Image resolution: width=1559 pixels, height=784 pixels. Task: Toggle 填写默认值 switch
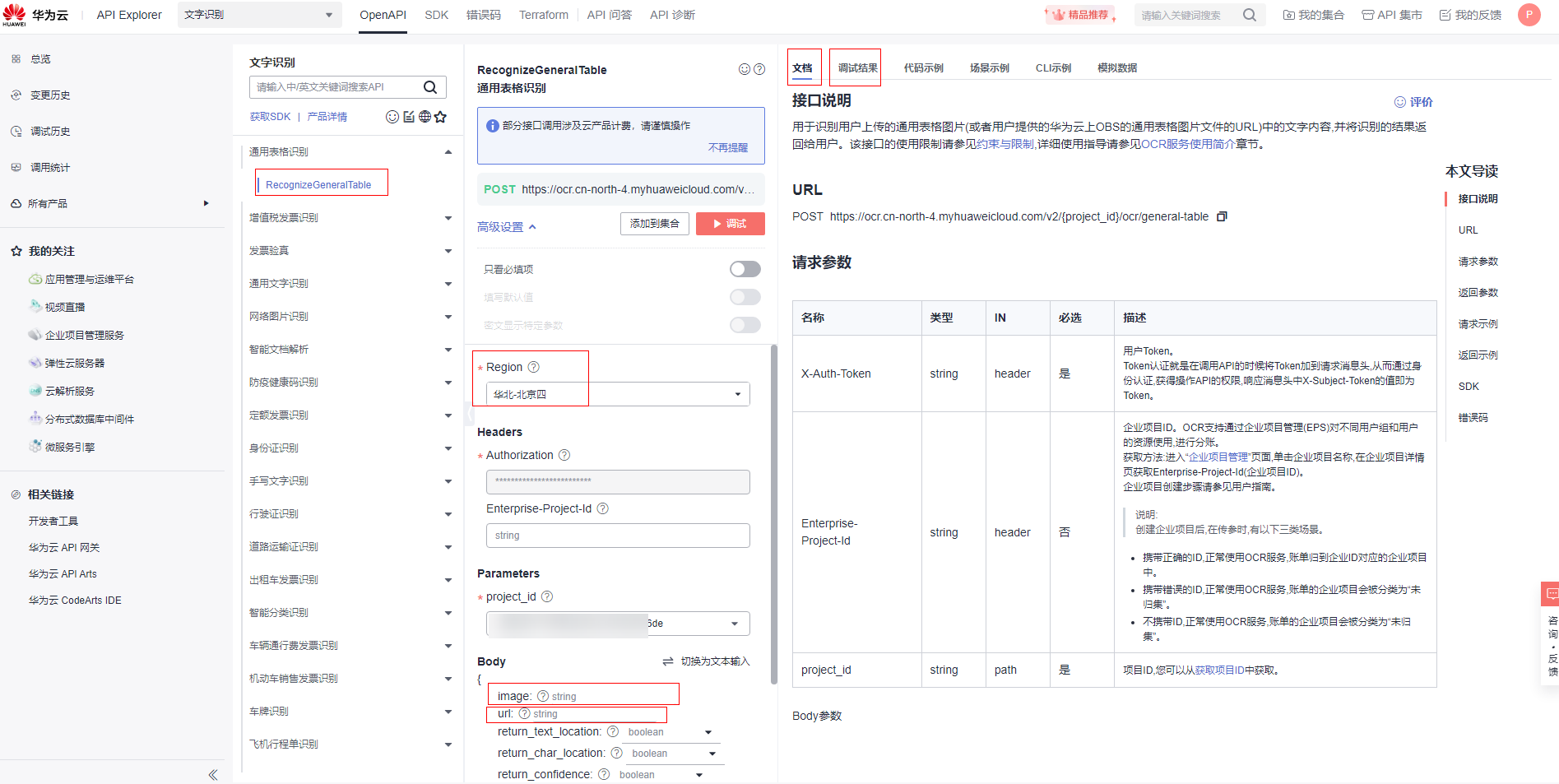[x=745, y=297]
